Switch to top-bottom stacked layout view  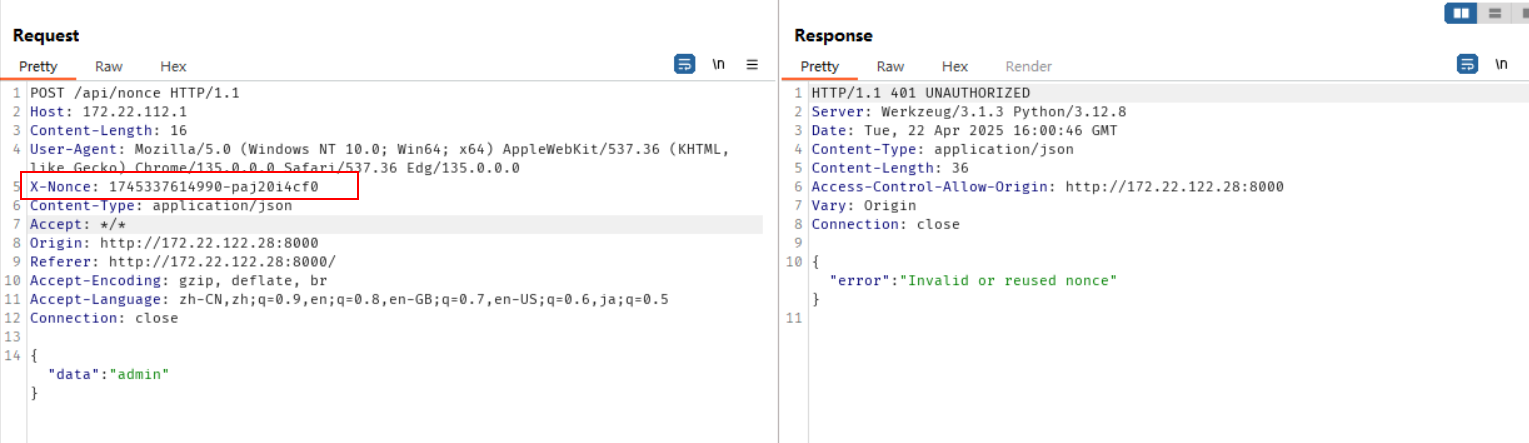[x=1495, y=13]
